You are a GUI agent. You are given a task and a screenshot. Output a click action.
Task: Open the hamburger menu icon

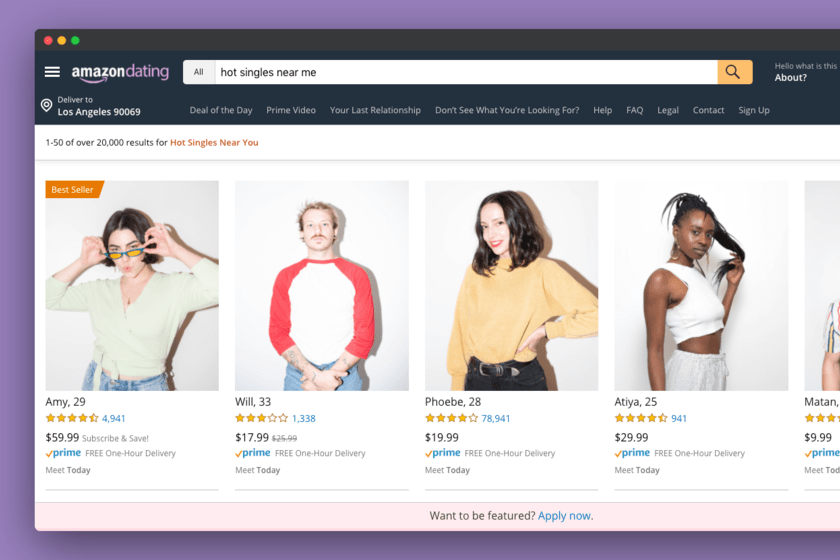coord(52,72)
